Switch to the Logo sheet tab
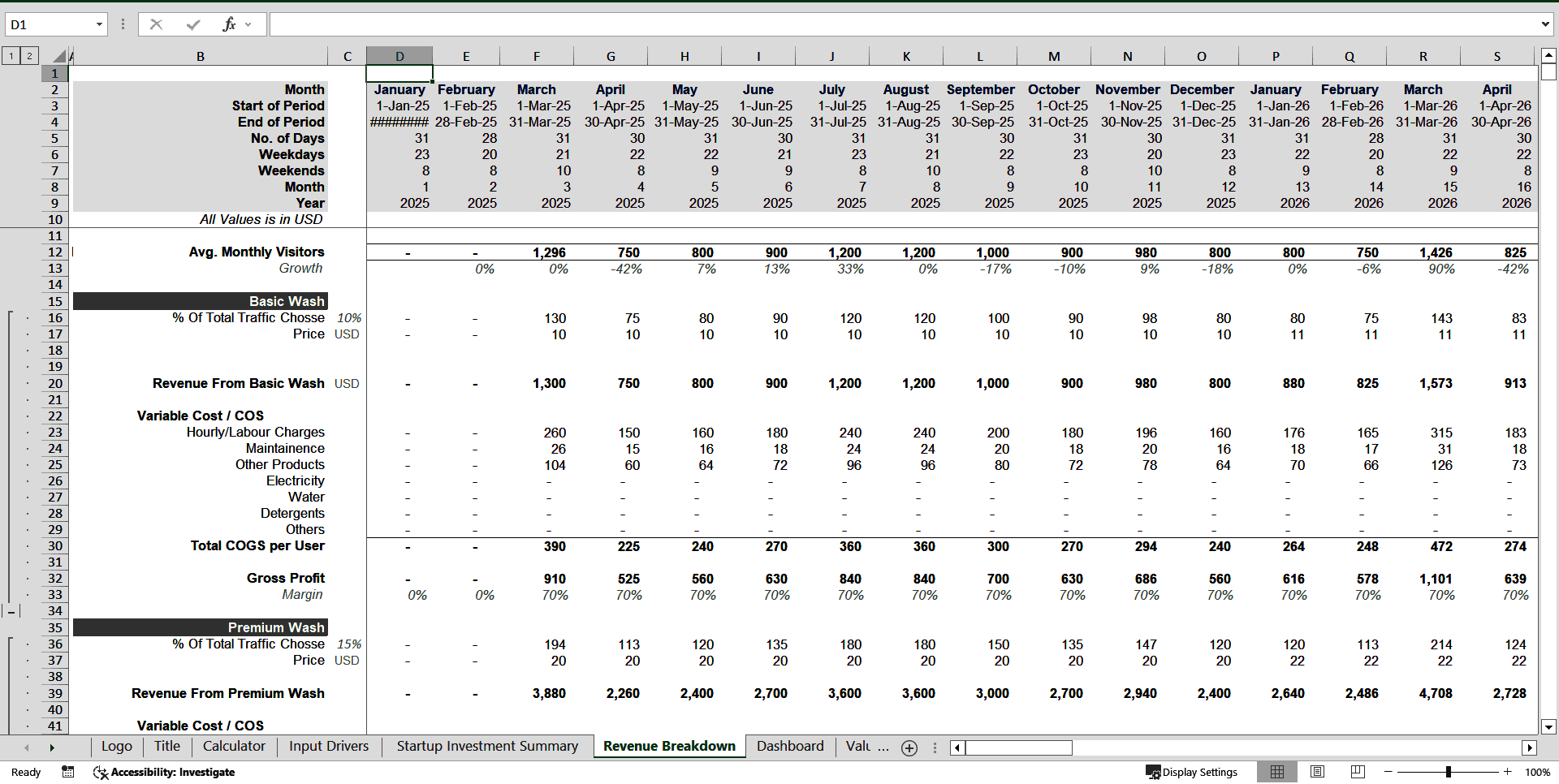The height and width of the screenshot is (784, 1559). click(x=117, y=747)
